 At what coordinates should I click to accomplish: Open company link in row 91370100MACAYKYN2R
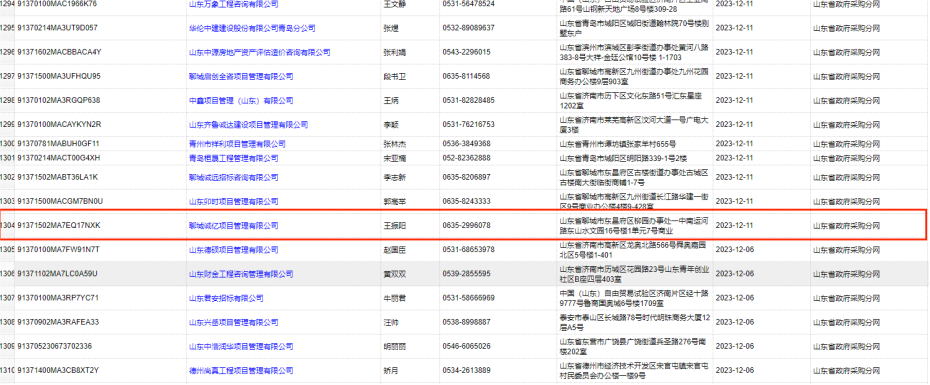point(249,125)
